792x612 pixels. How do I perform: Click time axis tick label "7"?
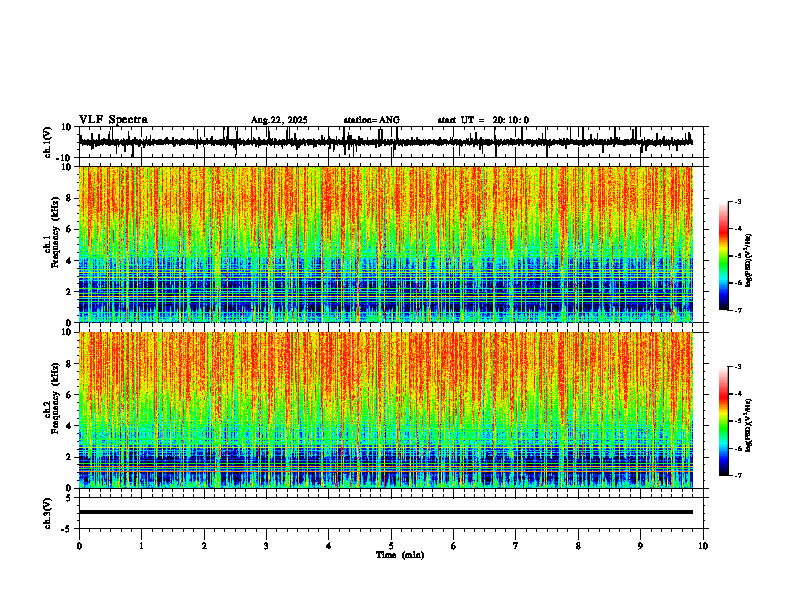(516, 546)
